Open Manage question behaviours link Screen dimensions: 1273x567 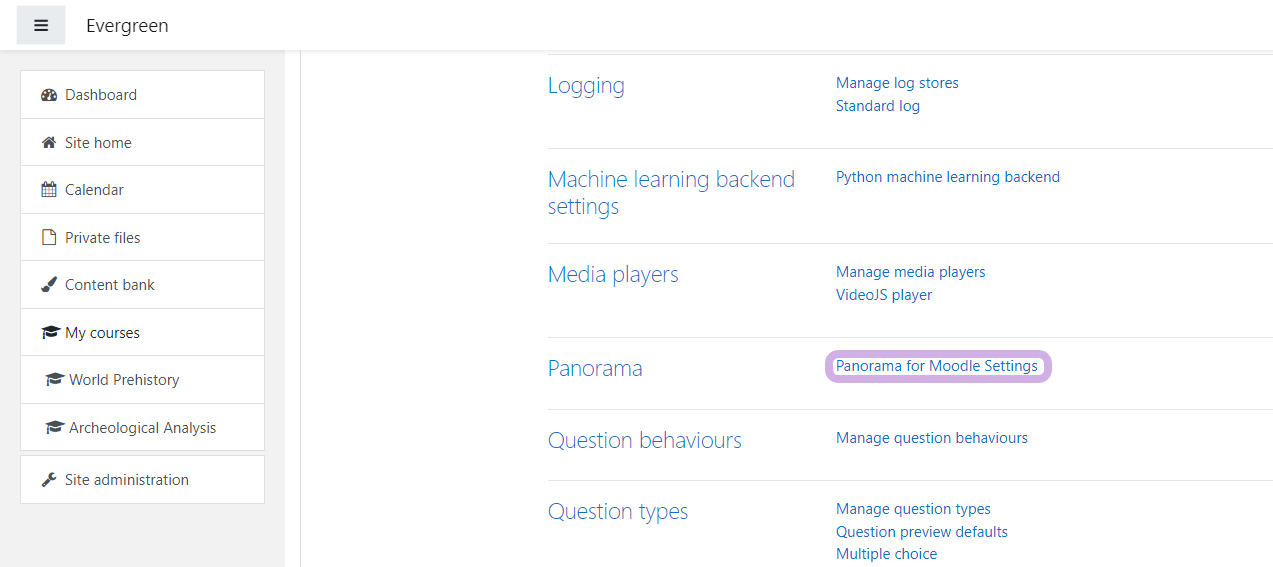pos(931,438)
